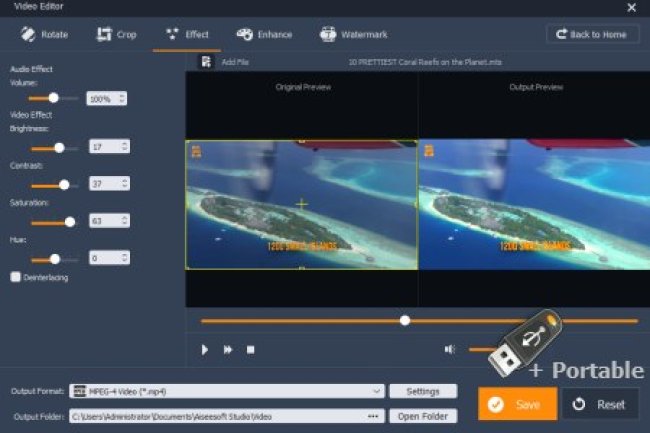The height and width of the screenshot is (433, 650).
Task: Switch to the Watermark tab
Action: click(x=355, y=34)
